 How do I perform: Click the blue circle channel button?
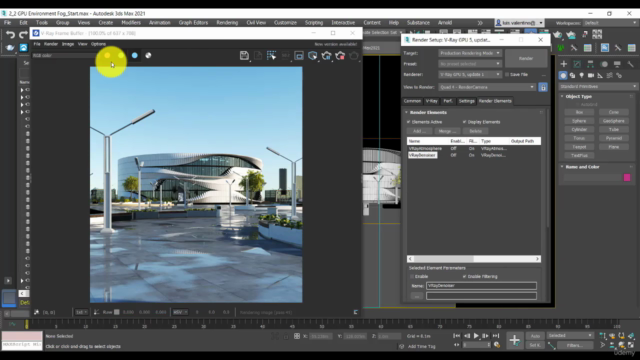click(135, 56)
